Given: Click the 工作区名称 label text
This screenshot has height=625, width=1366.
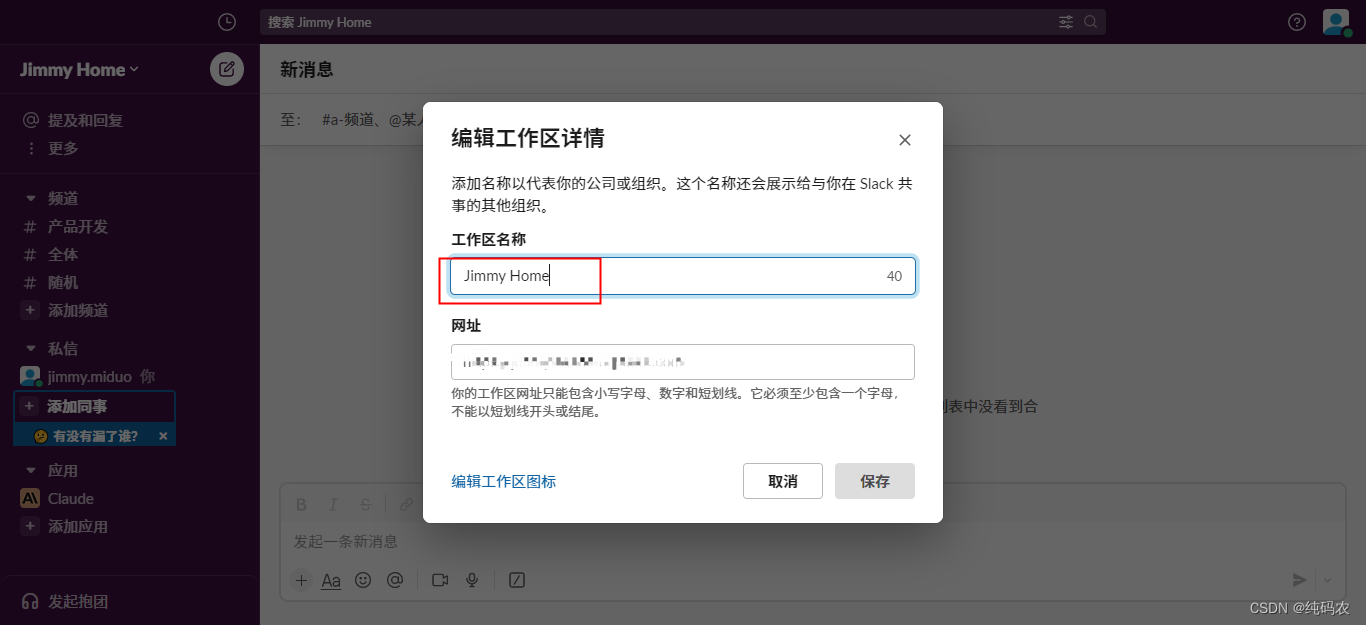Looking at the screenshot, I should point(489,240).
